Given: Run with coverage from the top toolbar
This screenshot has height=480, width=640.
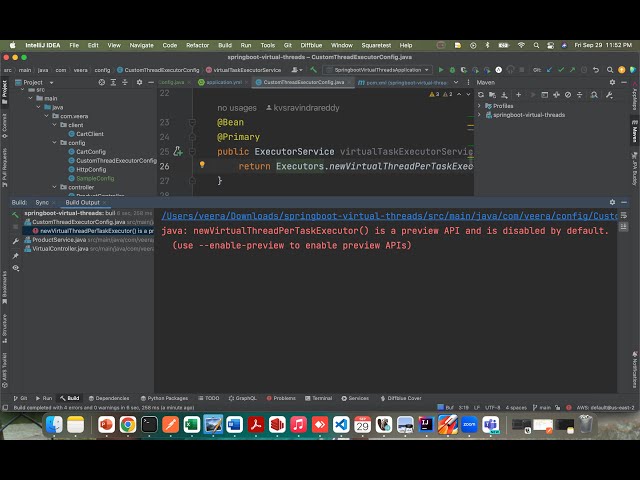Looking at the screenshot, I should tap(464, 70).
